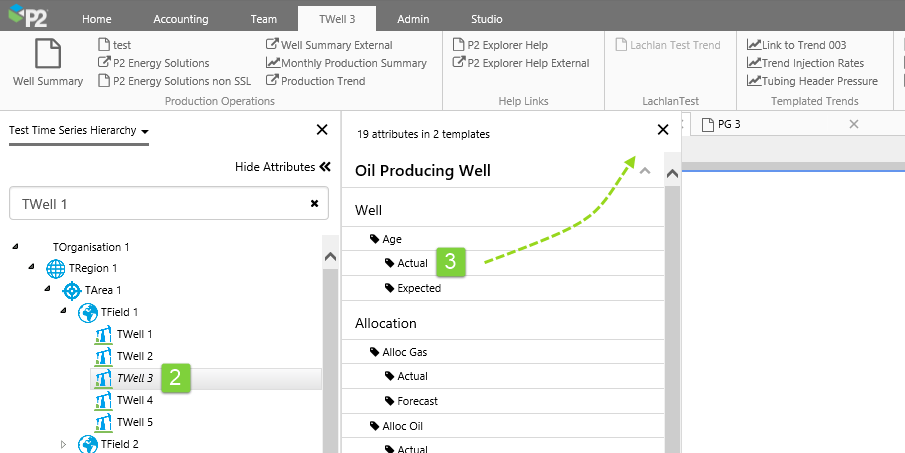Open Tubing Header Pressure trend
905x453 pixels.
coord(812,81)
